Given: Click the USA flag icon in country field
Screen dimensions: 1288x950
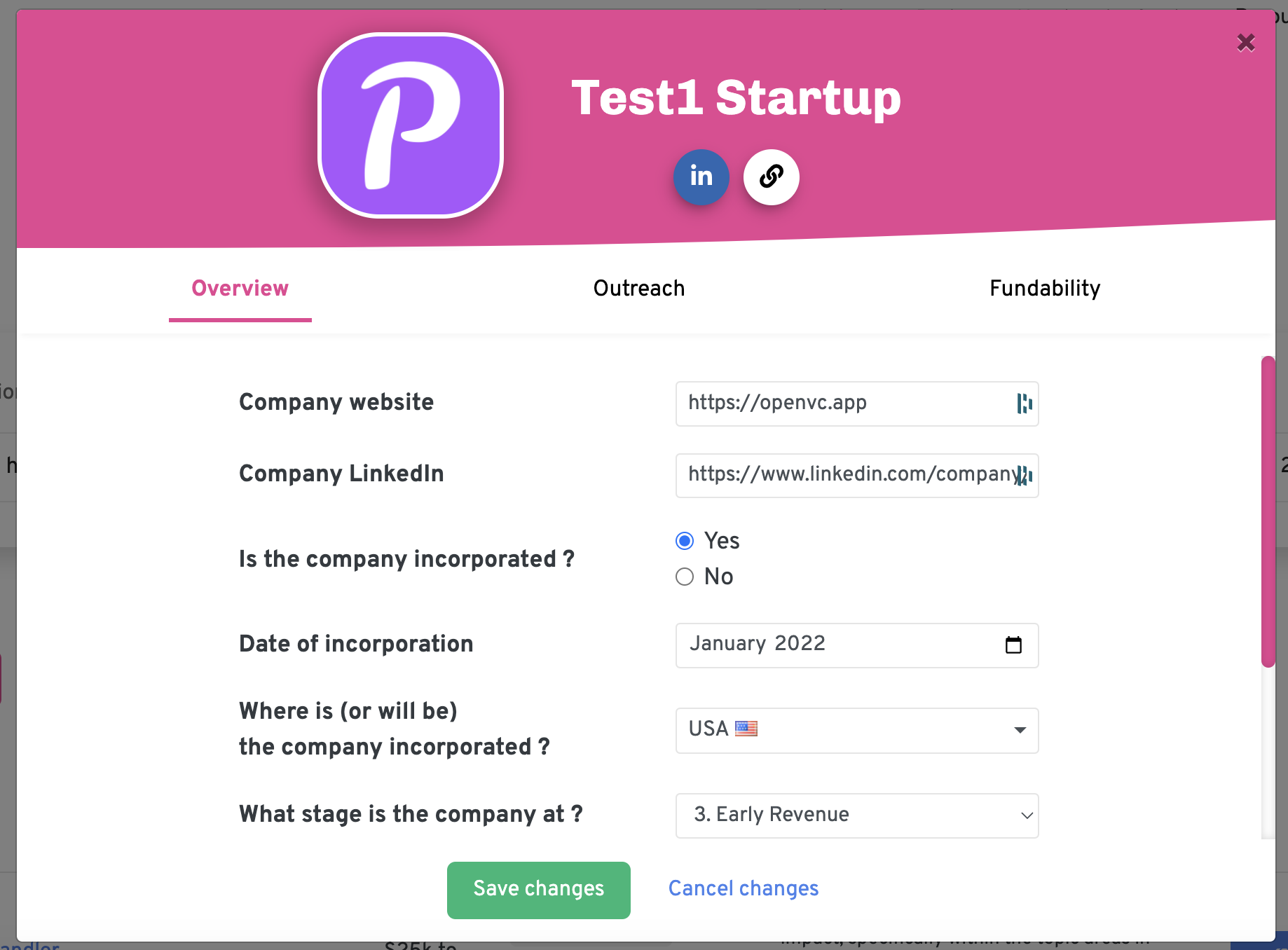Looking at the screenshot, I should click(746, 729).
